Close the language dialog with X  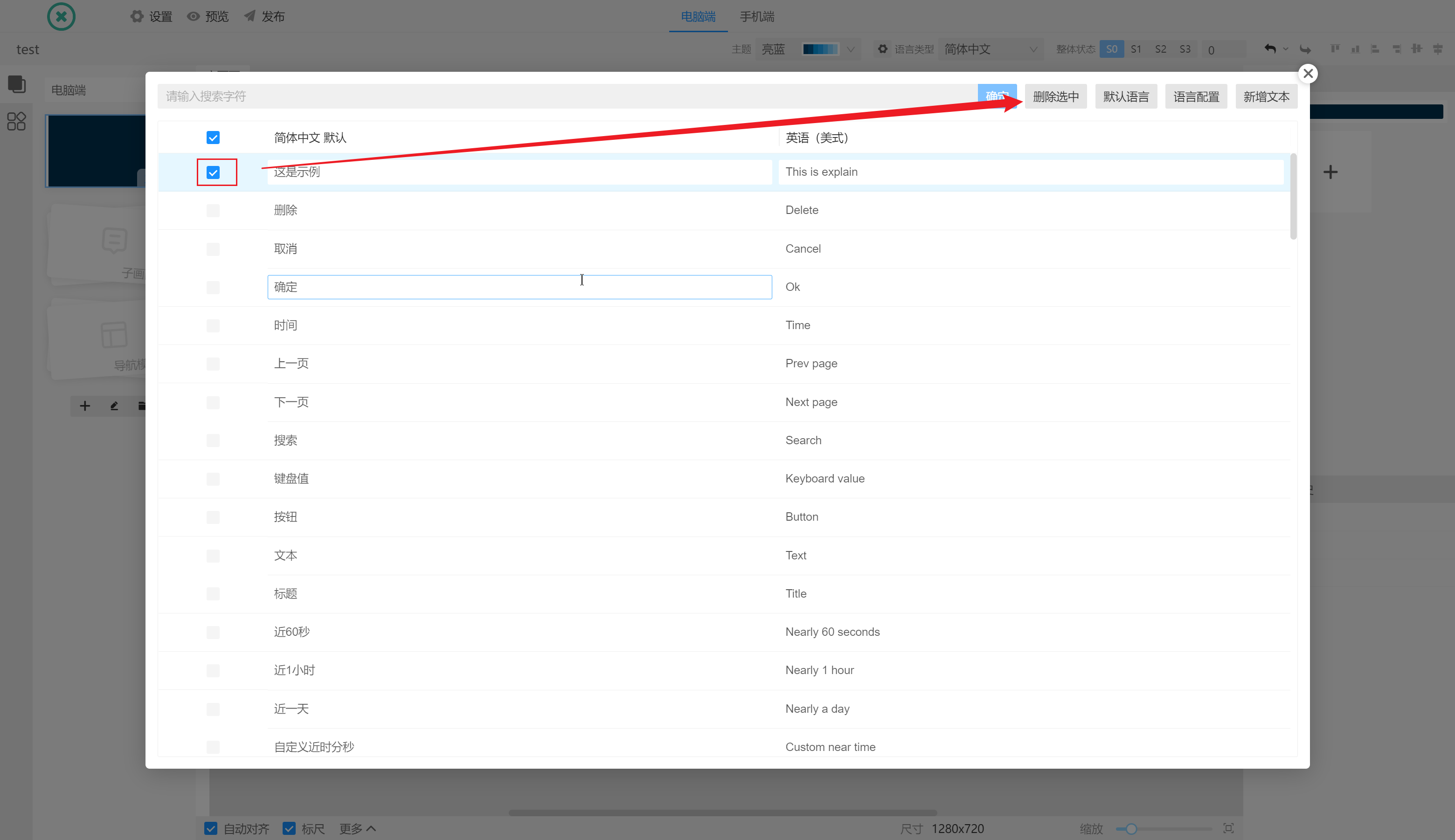tap(1308, 73)
